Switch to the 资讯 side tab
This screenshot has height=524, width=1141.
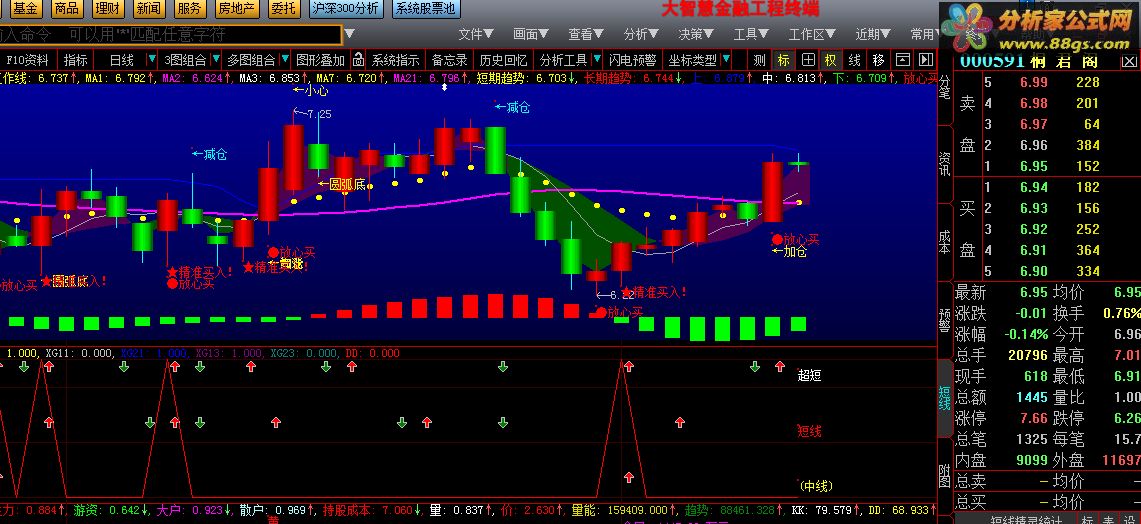point(945,164)
